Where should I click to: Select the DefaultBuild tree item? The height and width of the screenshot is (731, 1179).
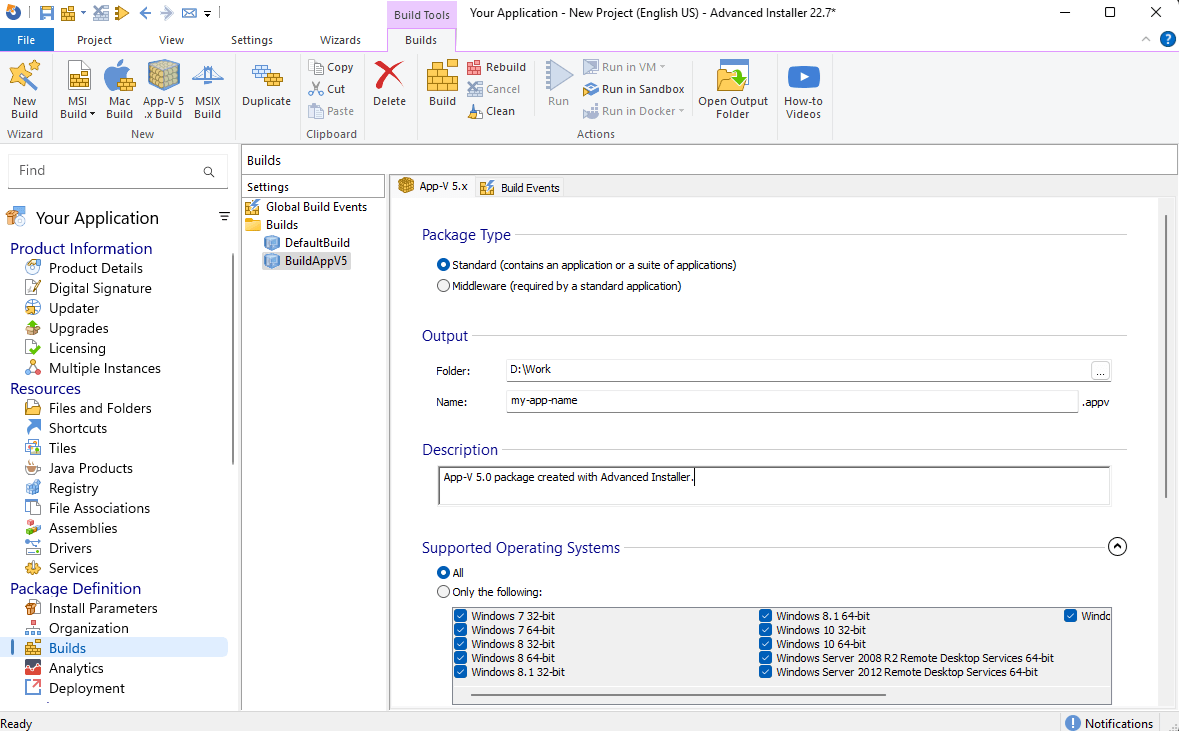coord(316,242)
